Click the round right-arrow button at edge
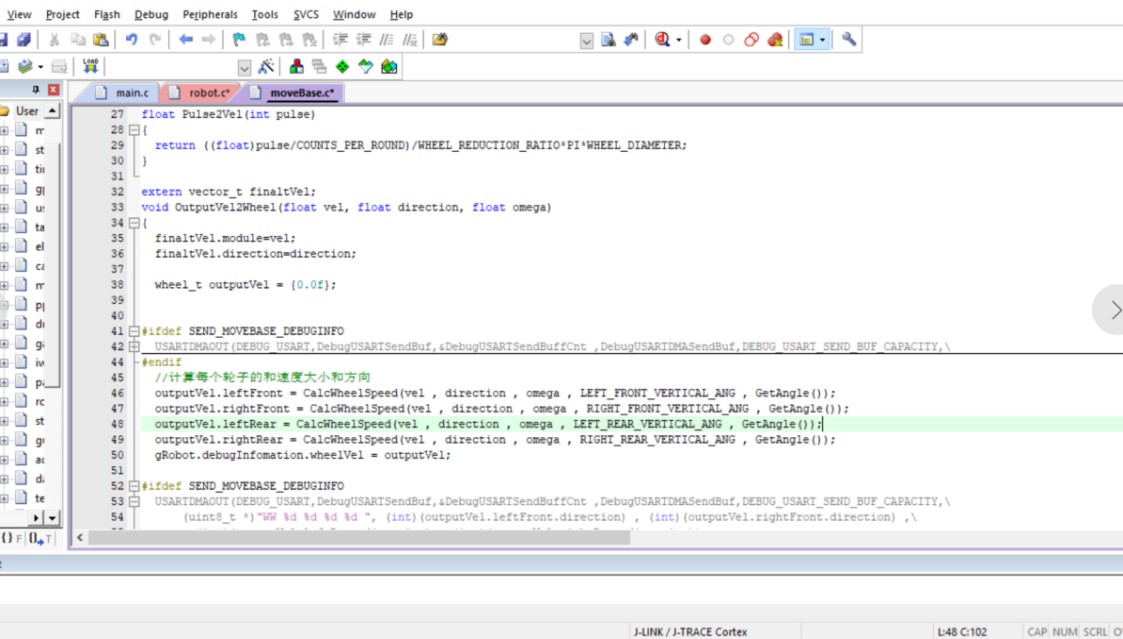The width and height of the screenshot is (1123, 639). click(1112, 310)
